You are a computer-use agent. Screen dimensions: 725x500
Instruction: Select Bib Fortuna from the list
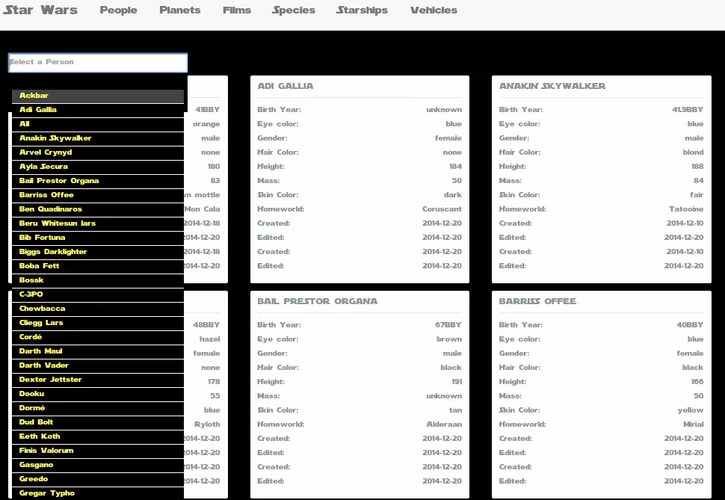98,238
